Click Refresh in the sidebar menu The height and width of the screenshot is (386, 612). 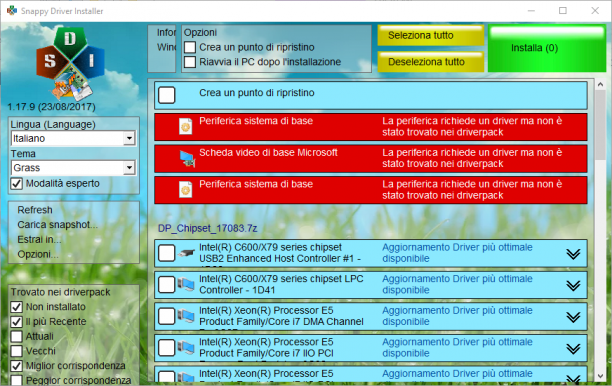[35, 210]
